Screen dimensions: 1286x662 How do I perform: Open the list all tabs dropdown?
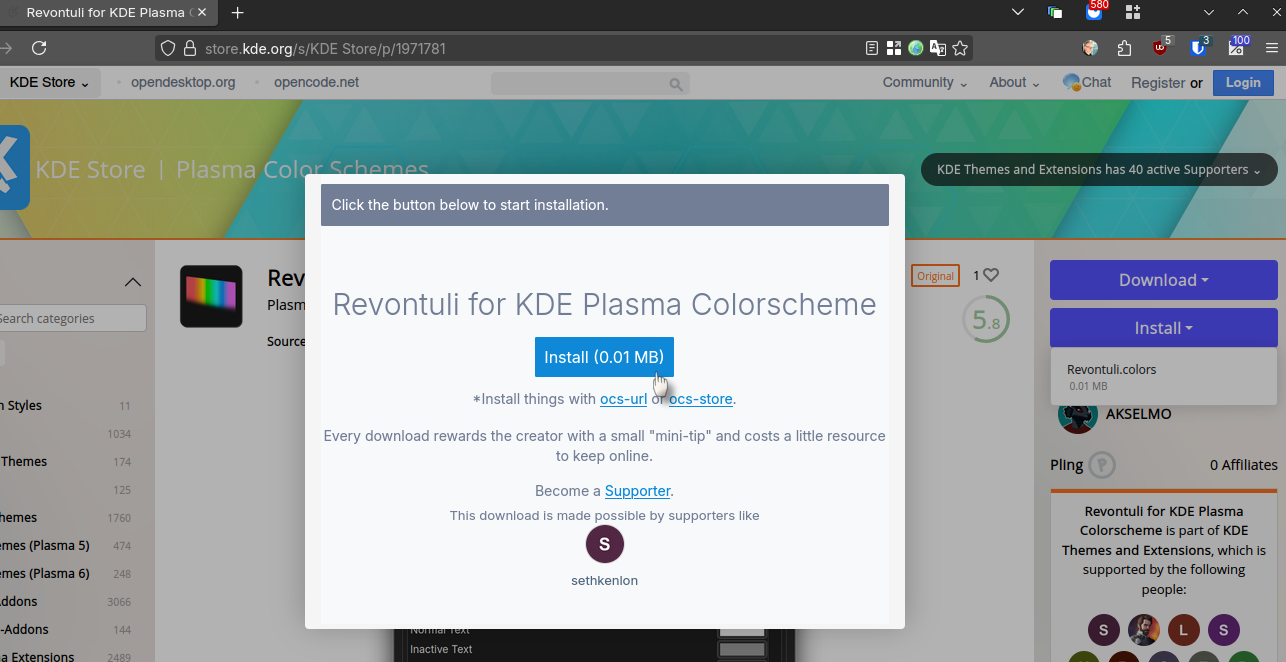pyautogui.click(x=1018, y=13)
